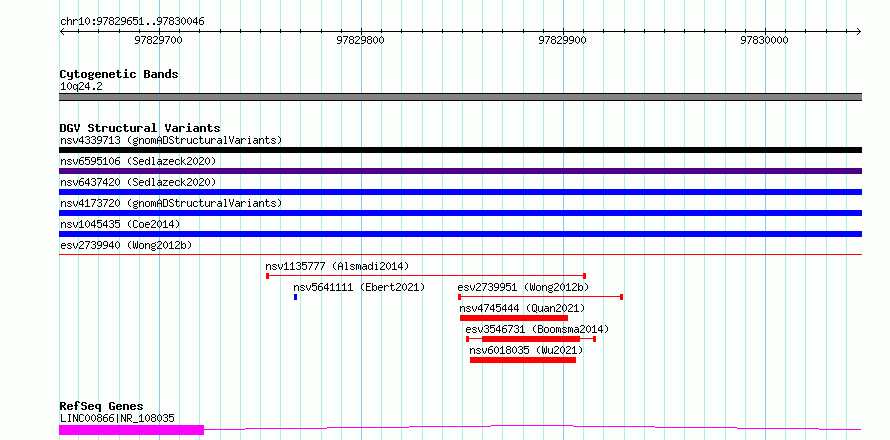Select nsv1045435 Coe2014 label
This screenshot has height=440, width=890.
point(120,224)
